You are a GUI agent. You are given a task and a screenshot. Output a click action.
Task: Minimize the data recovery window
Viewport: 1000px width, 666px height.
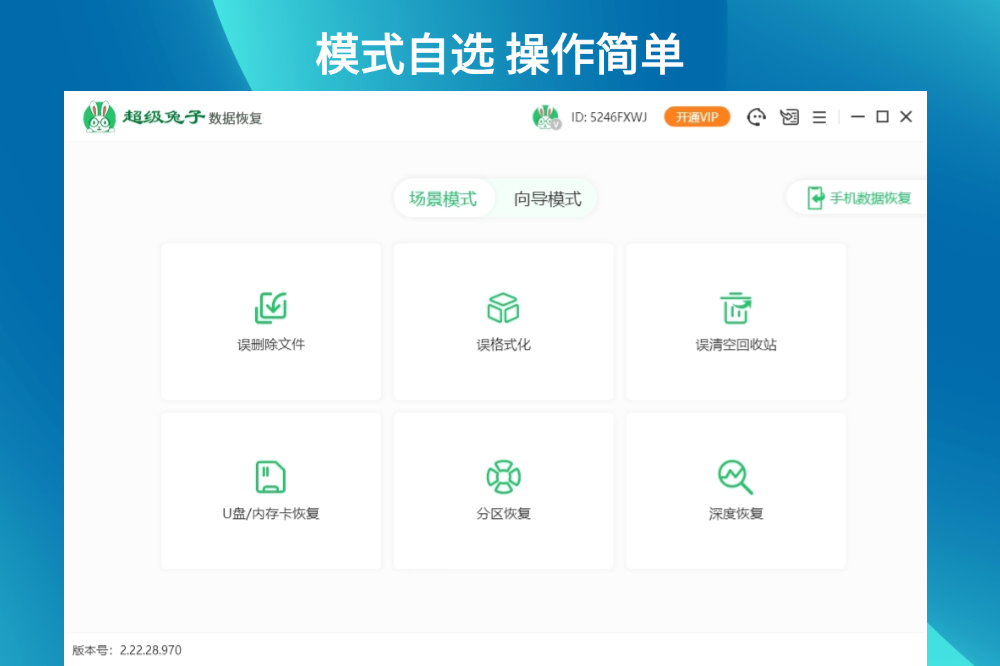(x=857, y=117)
